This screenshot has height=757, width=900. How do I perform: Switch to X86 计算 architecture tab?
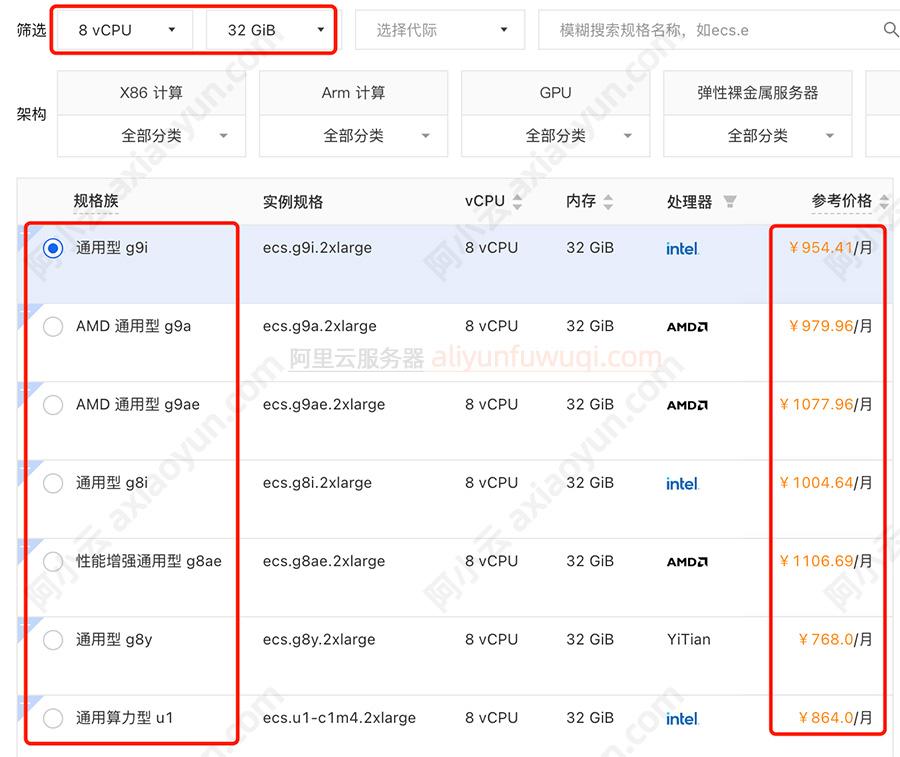152,92
